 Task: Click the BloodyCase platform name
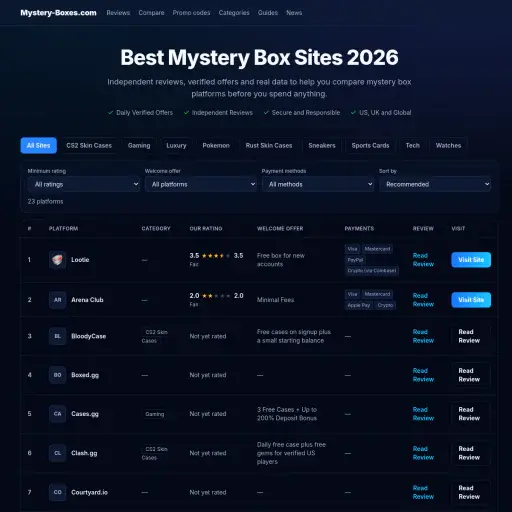pyautogui.click(x=89, y=336)
